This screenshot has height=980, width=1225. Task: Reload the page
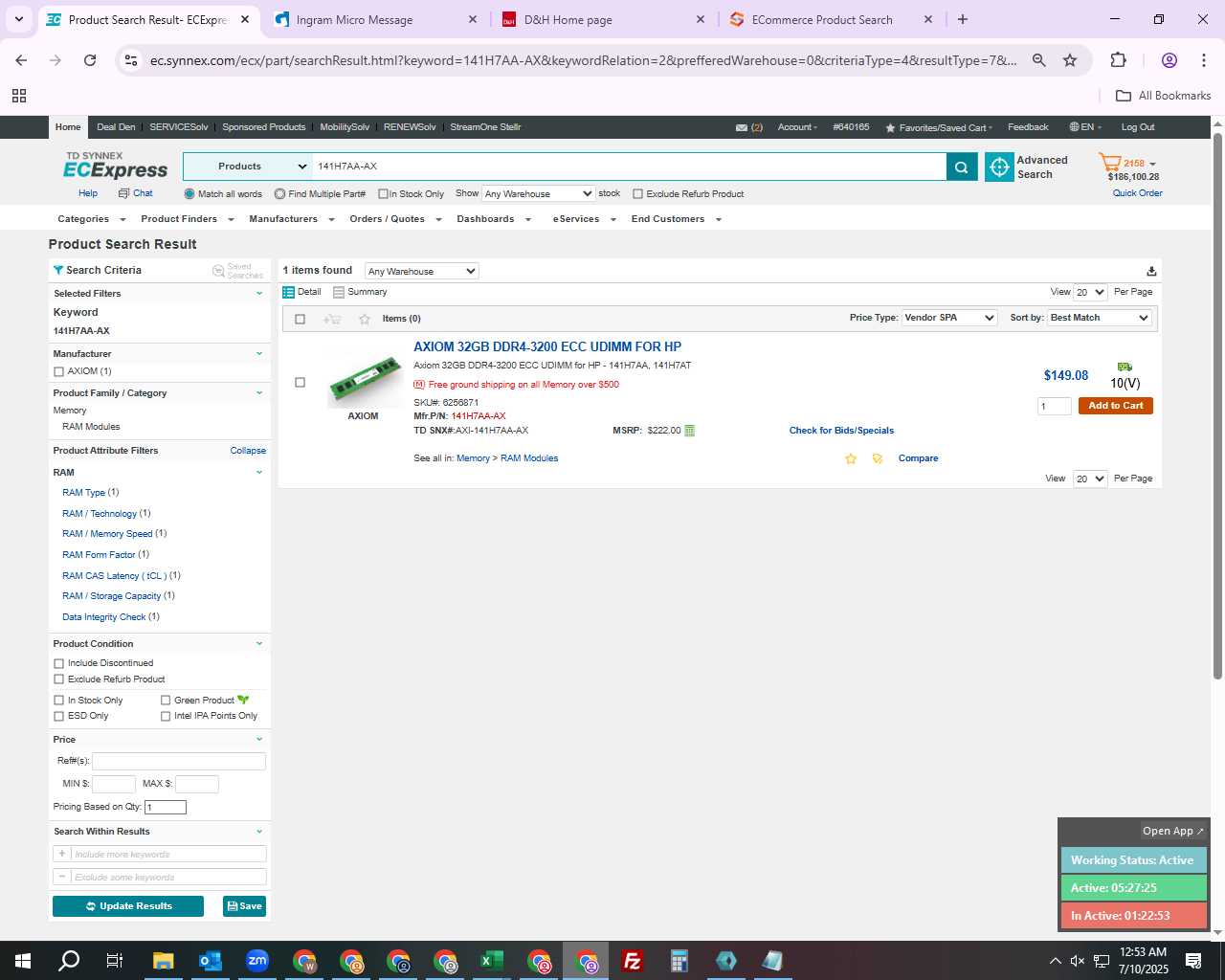90,60
